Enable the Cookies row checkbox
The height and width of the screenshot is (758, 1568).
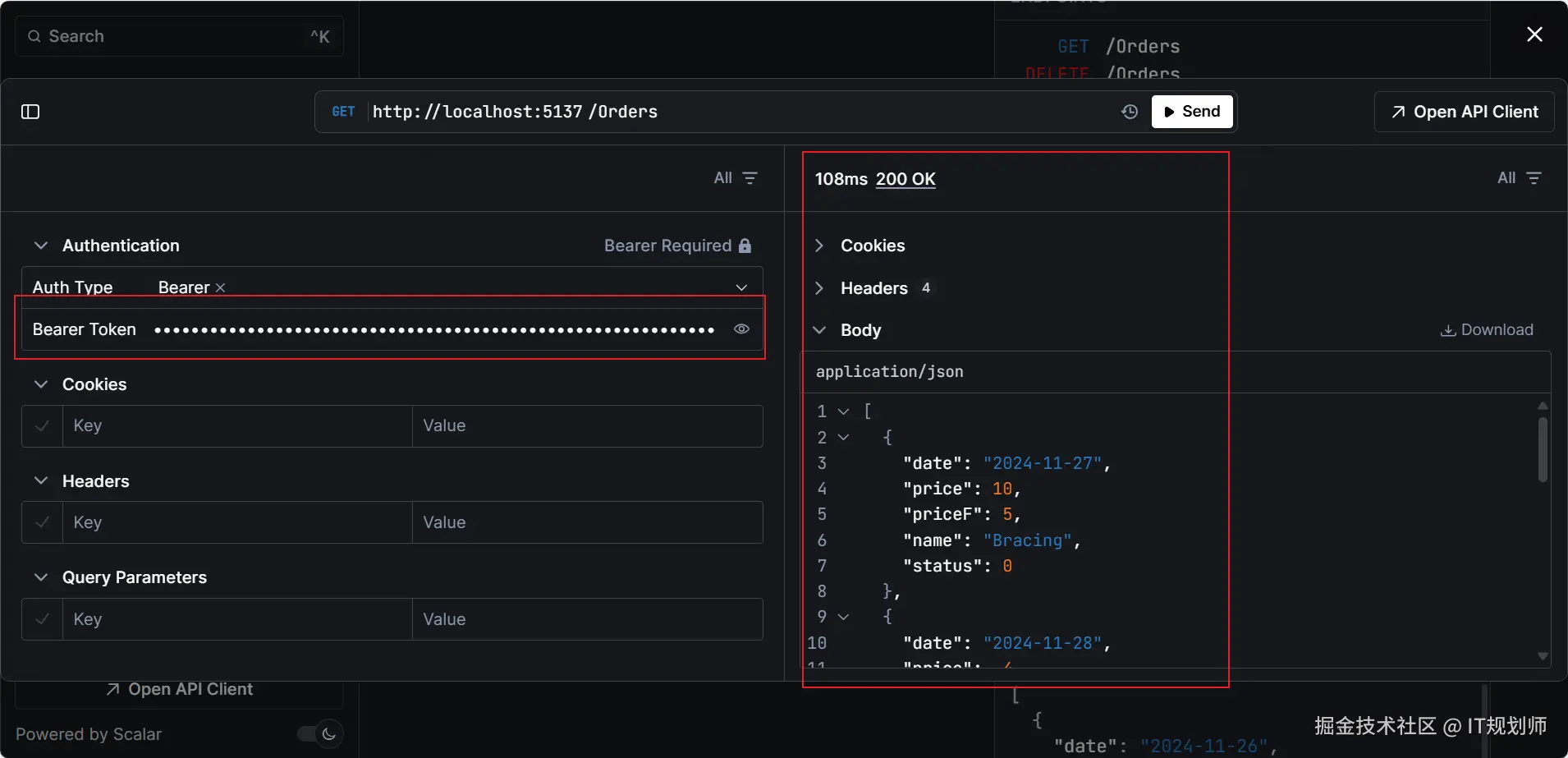[43, 426]
